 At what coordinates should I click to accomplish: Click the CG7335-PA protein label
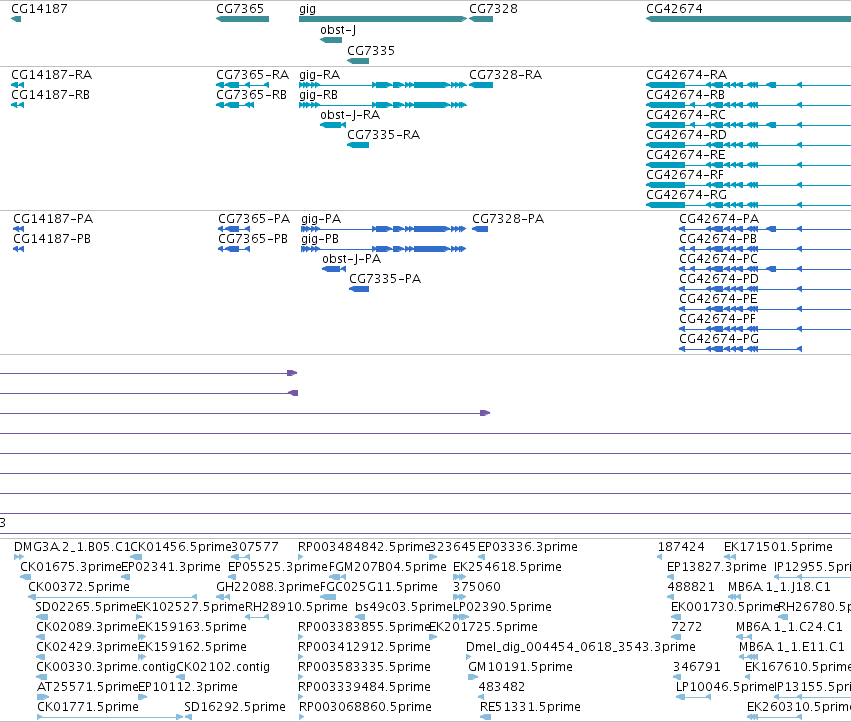click(385, 279)
